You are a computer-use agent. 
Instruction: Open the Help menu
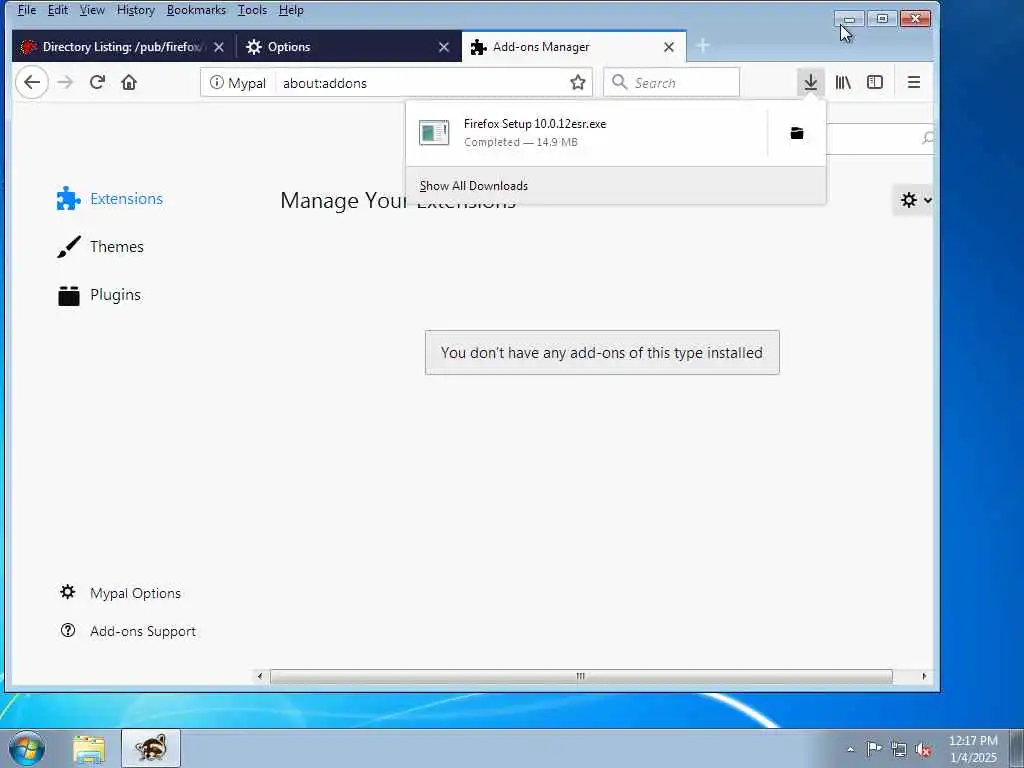(x=291, y=10)
